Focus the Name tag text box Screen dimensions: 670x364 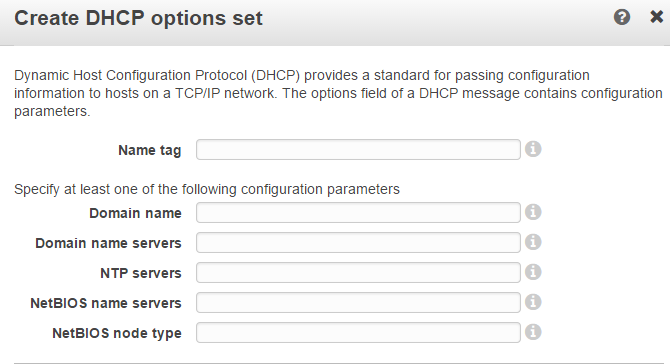coord(358,150)
